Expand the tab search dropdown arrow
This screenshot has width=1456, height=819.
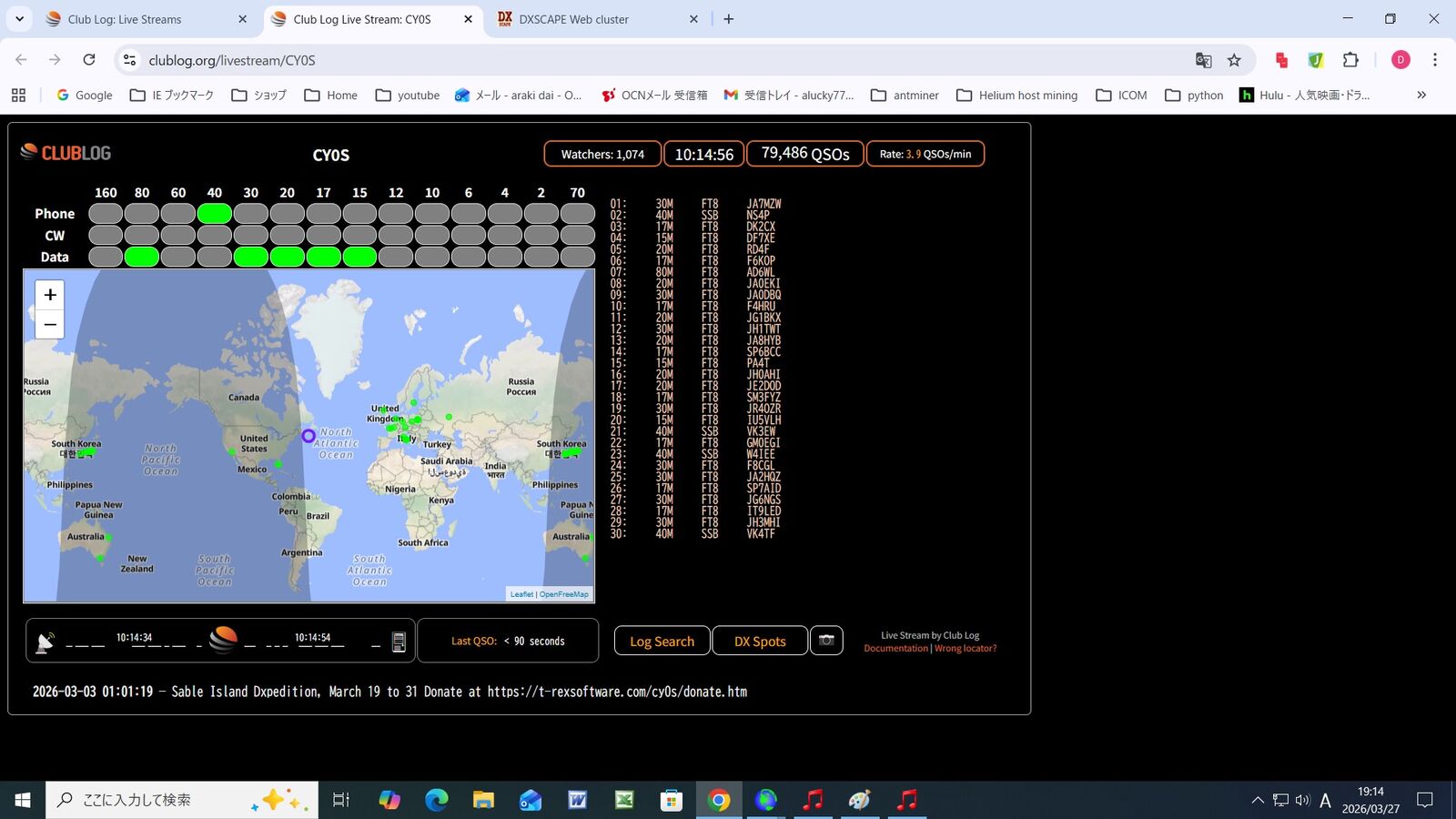[19, 18]
